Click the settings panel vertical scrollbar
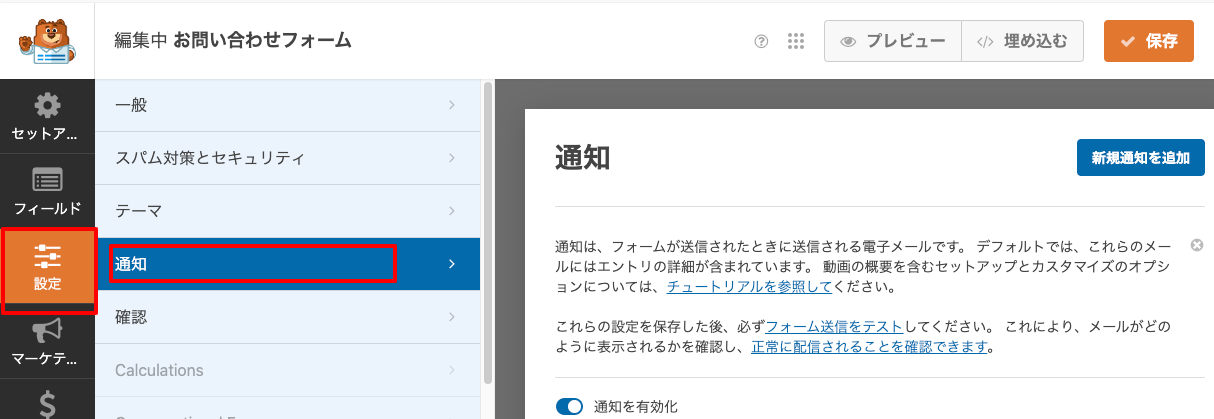 [488, 230]
